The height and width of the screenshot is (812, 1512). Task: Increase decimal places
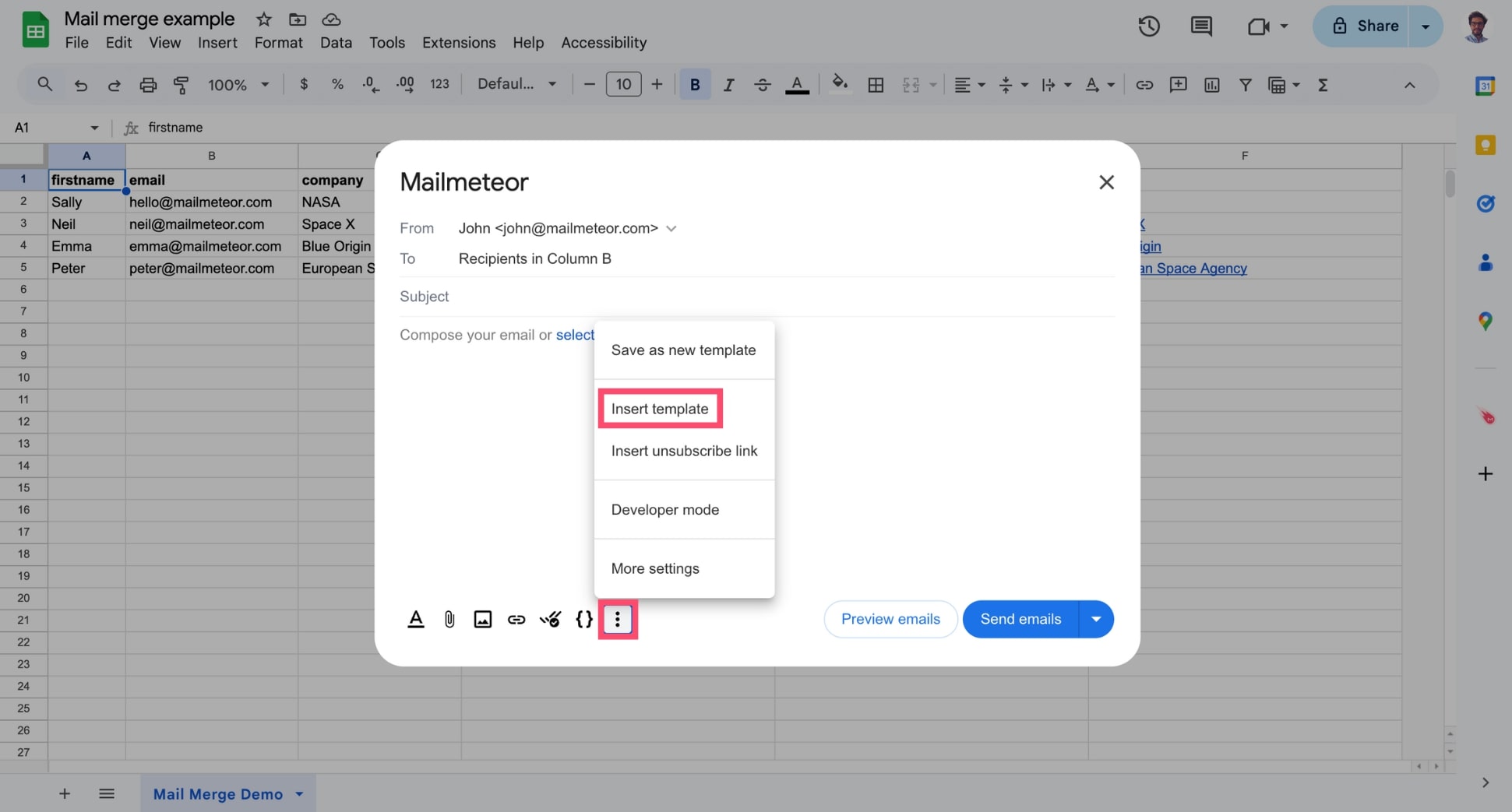(x=405, y=85)
